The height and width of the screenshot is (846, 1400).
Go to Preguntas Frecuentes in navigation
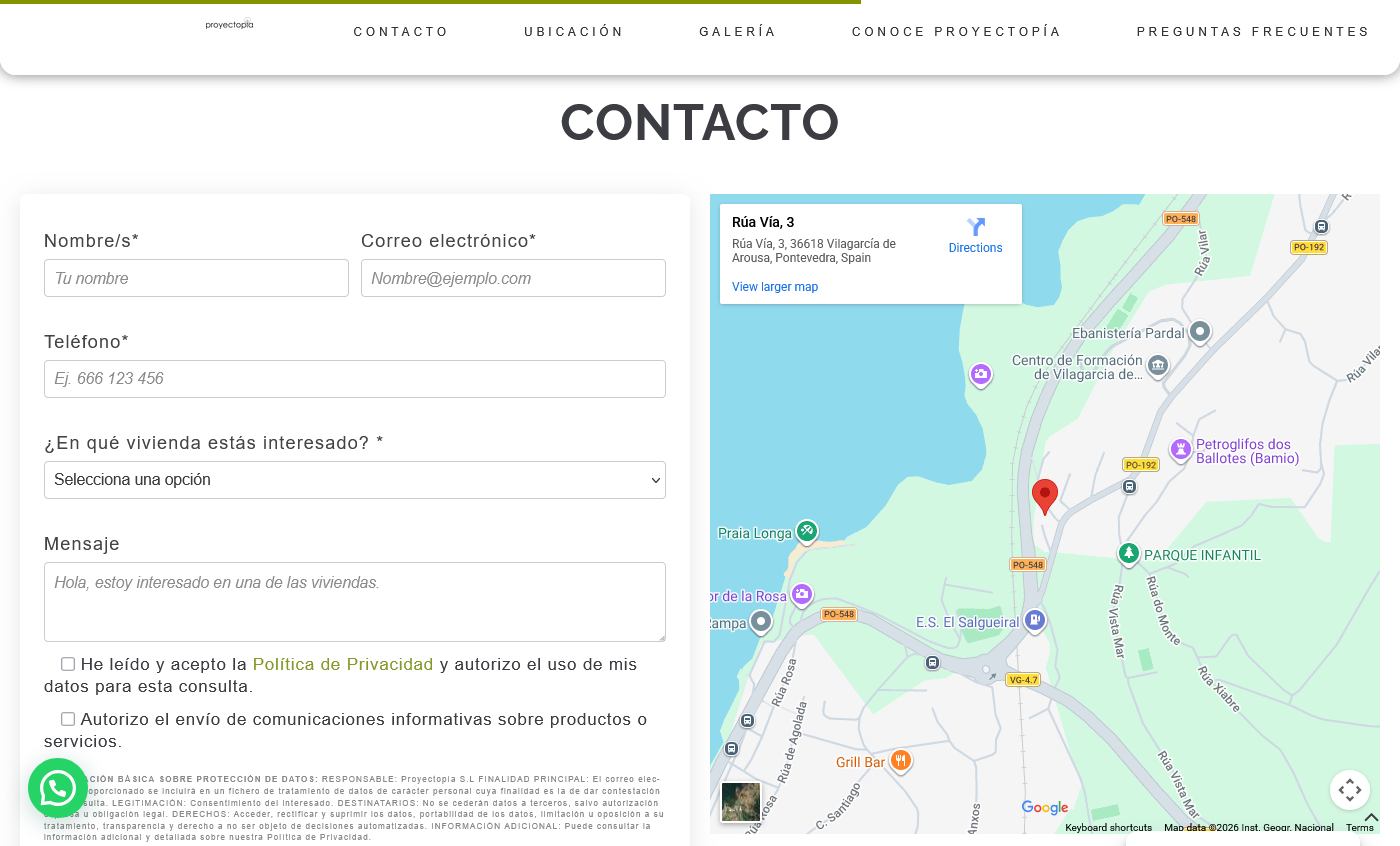[x=1253, y=32]
